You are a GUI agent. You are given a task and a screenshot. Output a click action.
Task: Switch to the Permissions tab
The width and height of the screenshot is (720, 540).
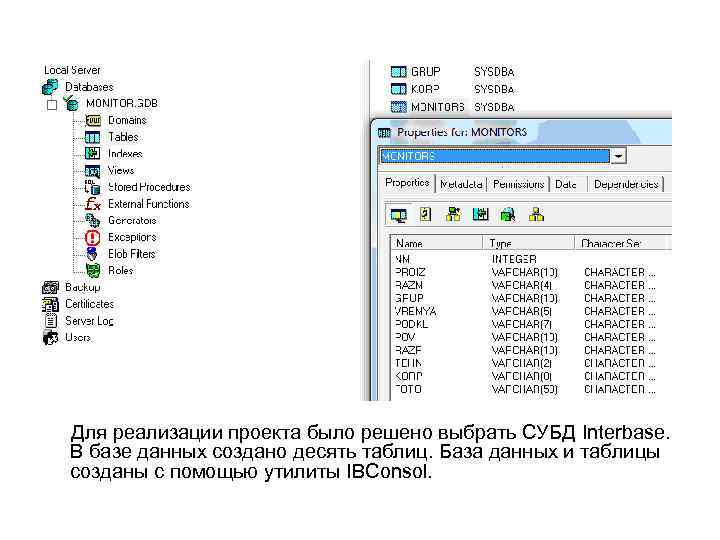pos(518,184)
